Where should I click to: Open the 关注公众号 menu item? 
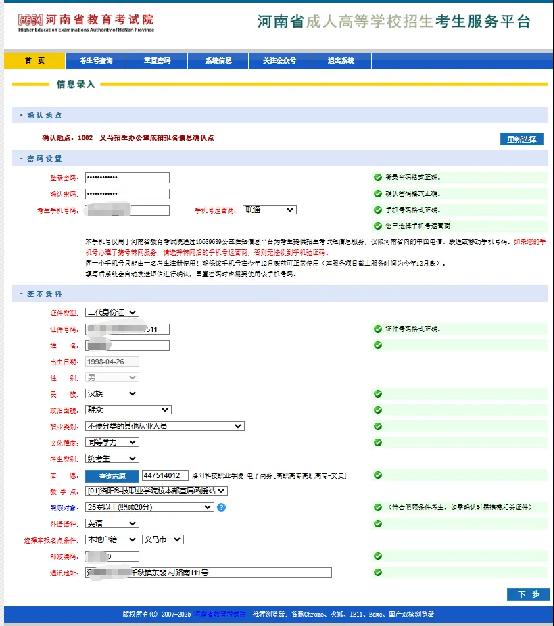point(279,61)
